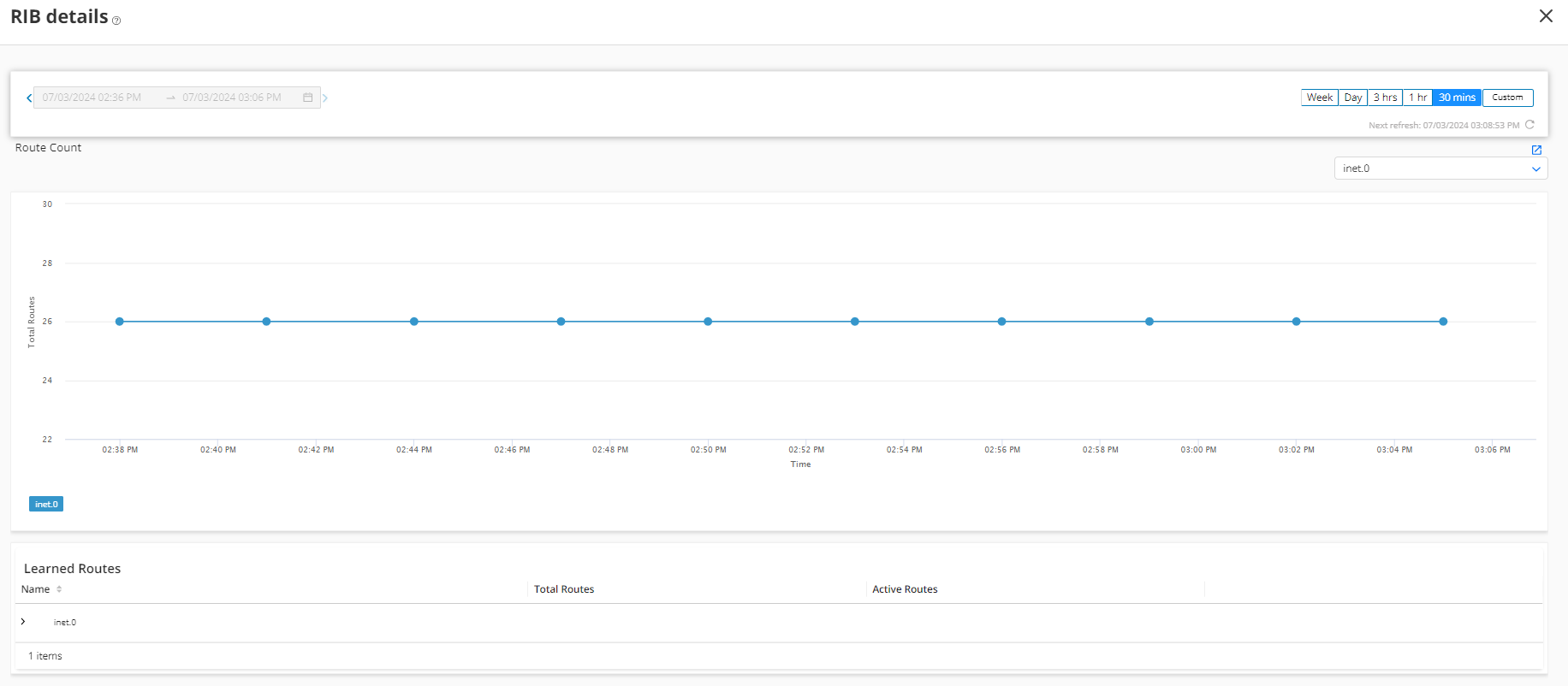Choose the Custom time range button
Image resolution: width=1568 pixels, height=686 pixels.
click(x=1507, y=98)
